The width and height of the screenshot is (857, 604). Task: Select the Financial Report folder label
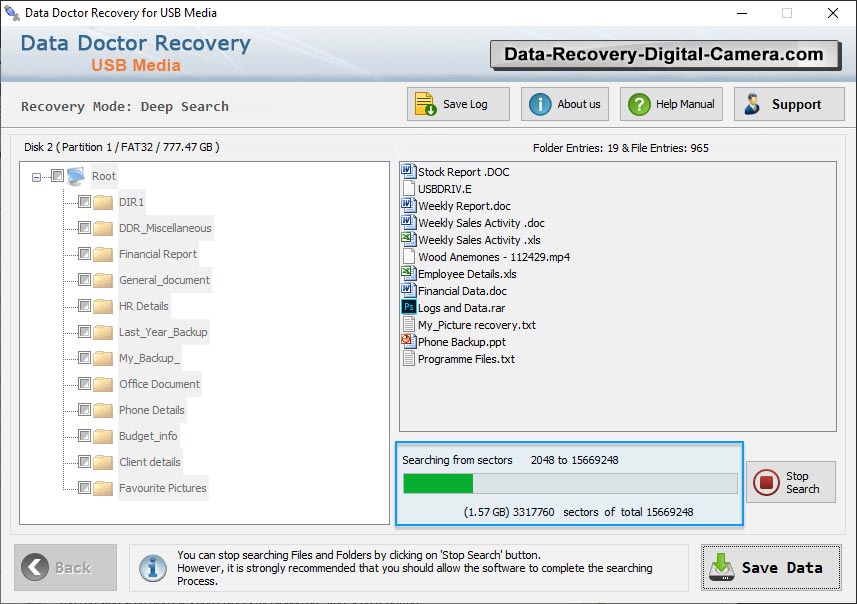(x=158, y=254)
